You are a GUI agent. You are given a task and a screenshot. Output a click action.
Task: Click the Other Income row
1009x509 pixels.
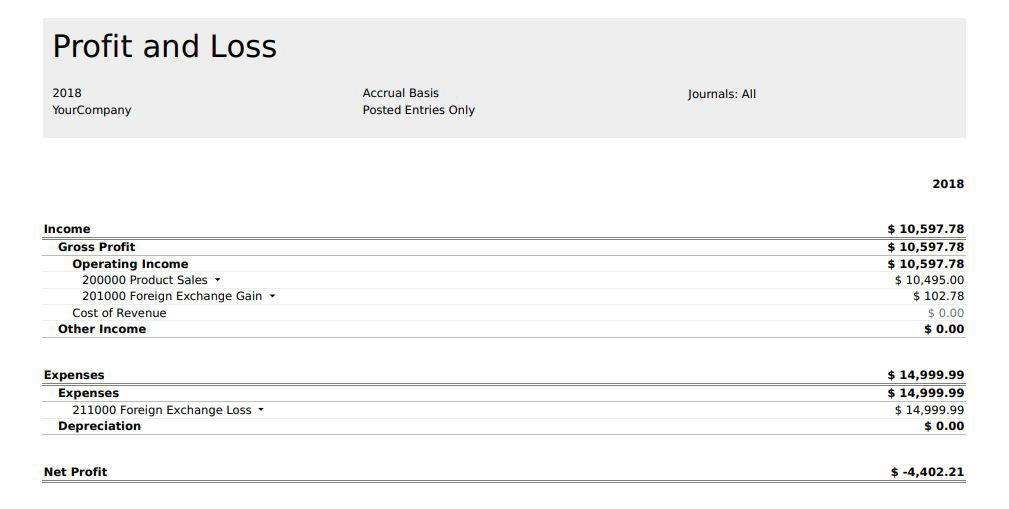click(504, 329)
